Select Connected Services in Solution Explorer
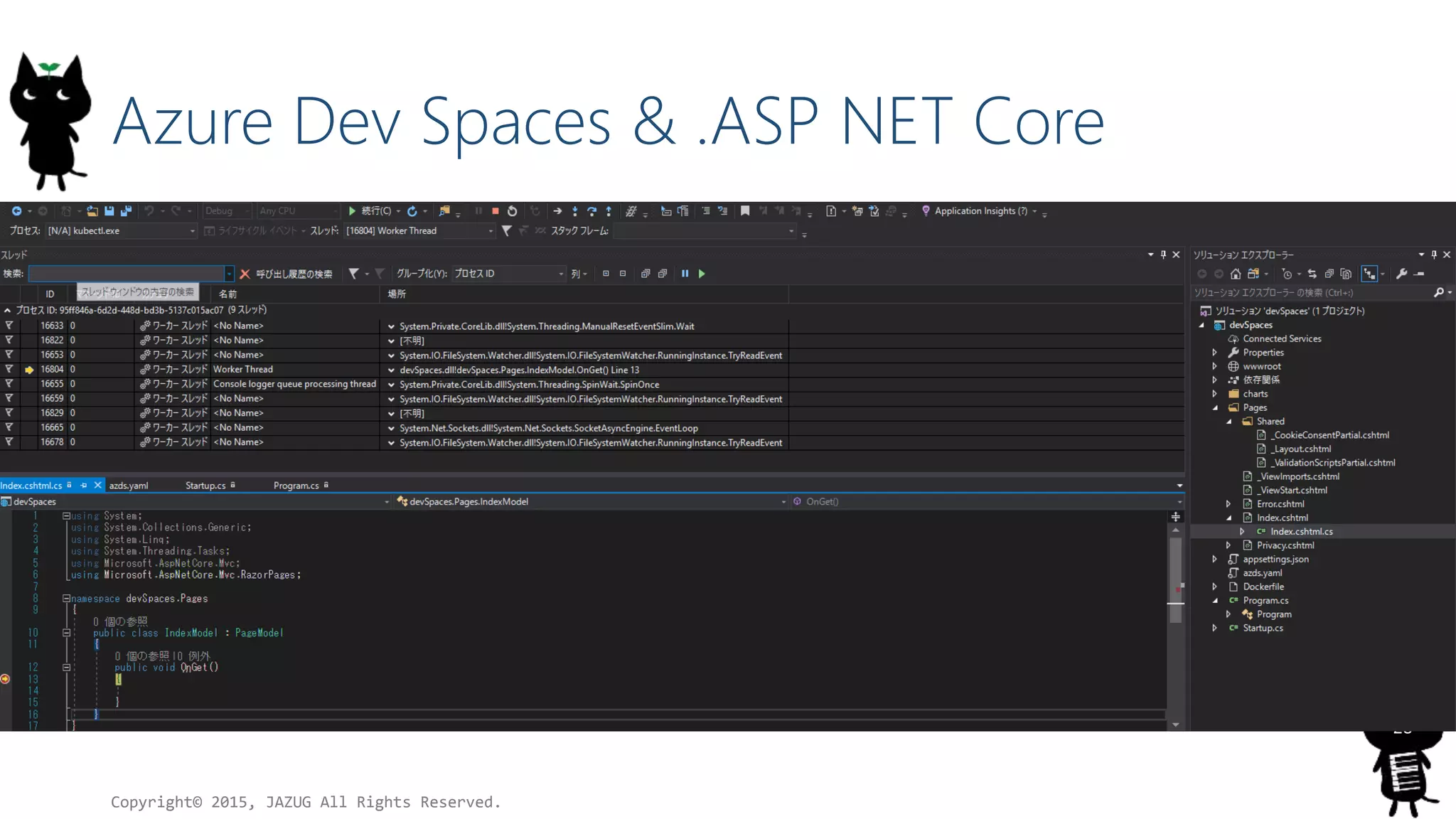This screenshot has height=819, width=1456. tap(1282, 339)
